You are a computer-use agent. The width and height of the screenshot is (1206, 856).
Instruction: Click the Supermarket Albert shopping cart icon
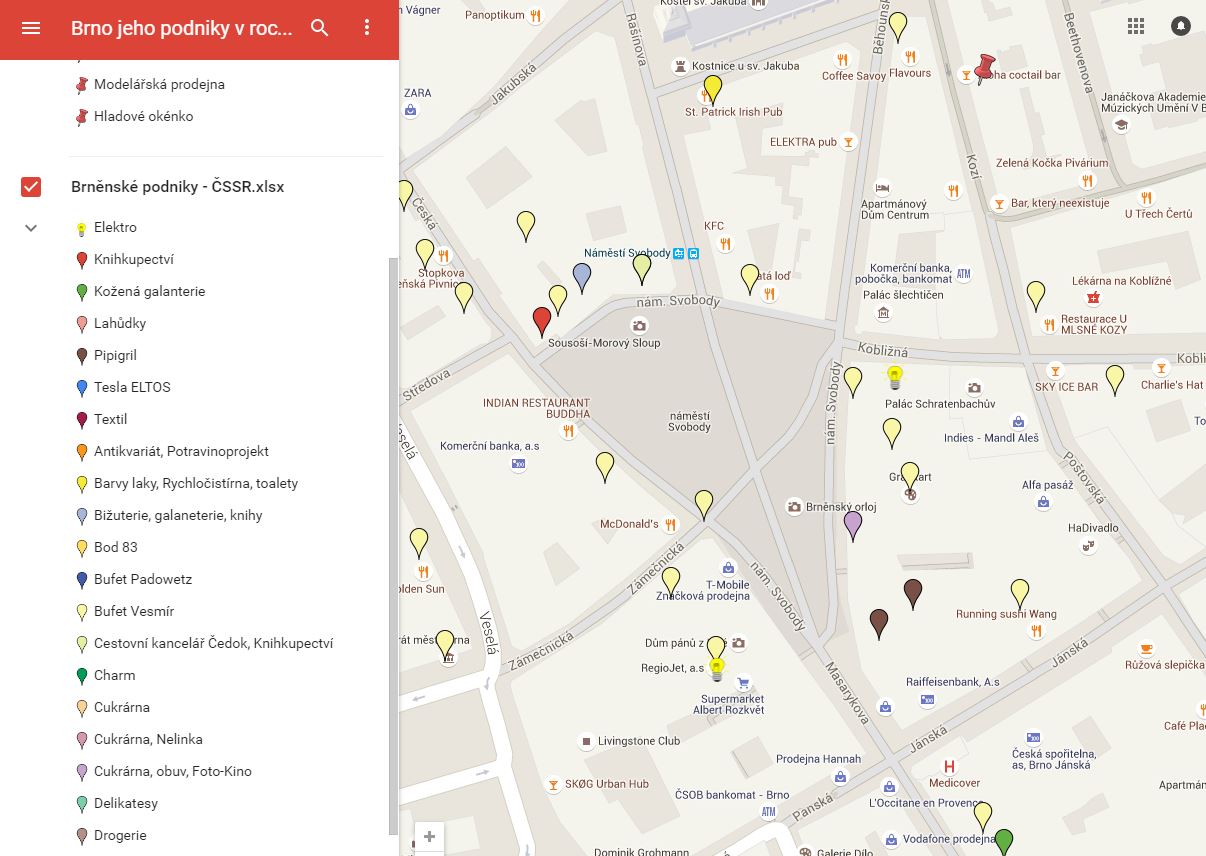point(743,684)
